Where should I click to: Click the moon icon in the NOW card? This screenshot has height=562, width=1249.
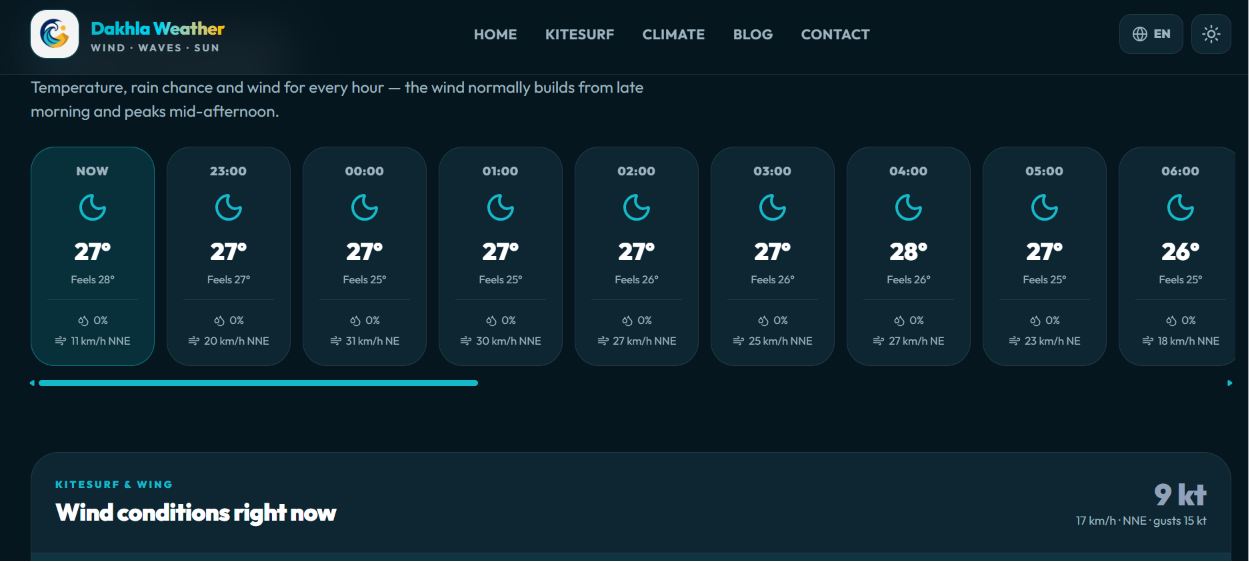[x=93, y=207]
